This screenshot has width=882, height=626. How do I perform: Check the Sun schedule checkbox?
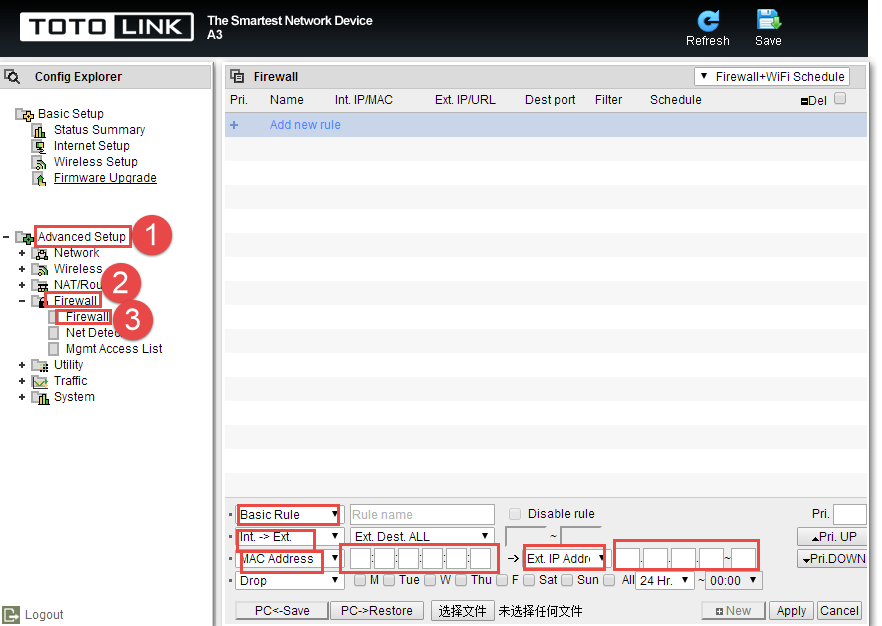point(567,580)
